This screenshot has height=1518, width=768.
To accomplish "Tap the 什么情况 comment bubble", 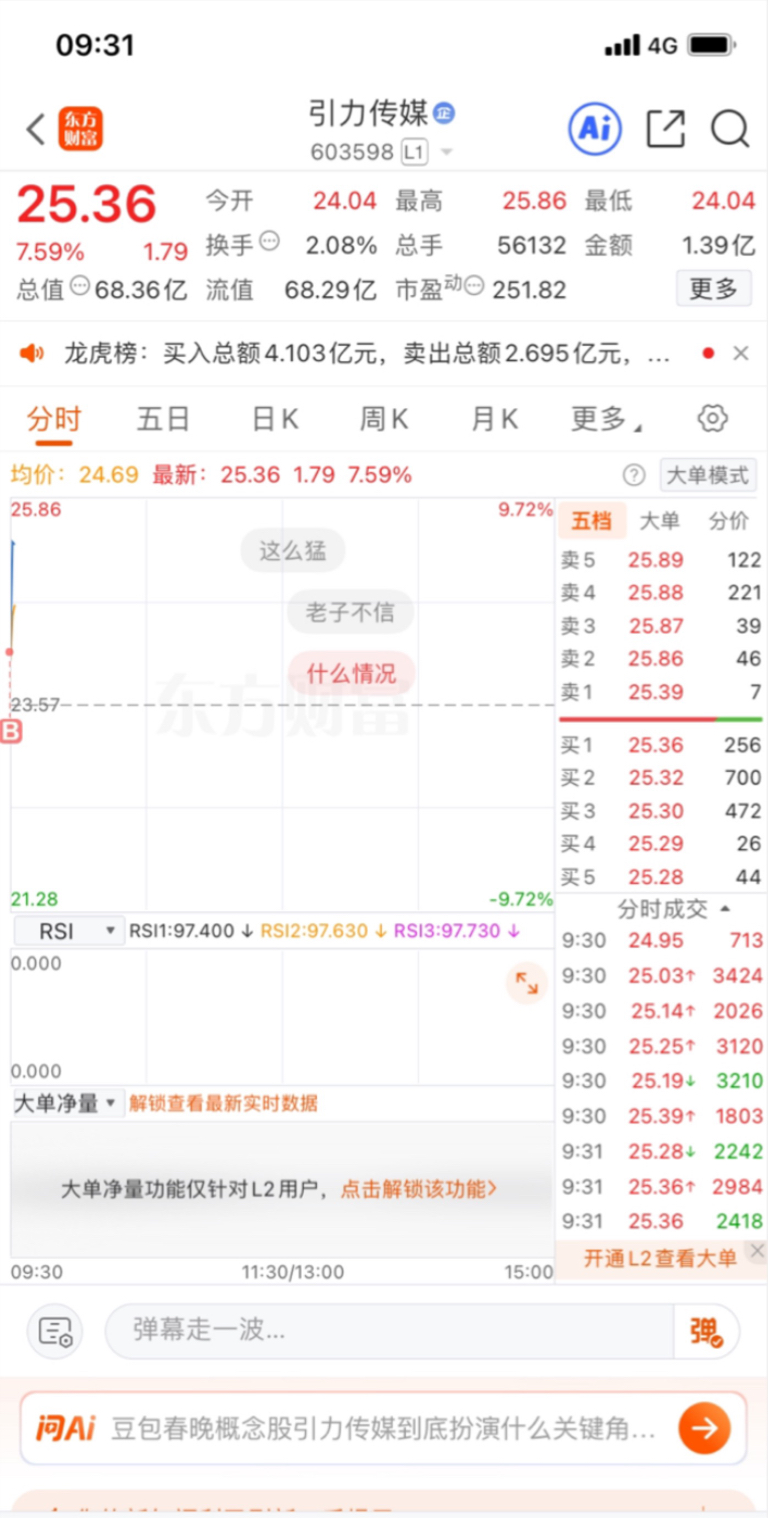I will 351,673.
